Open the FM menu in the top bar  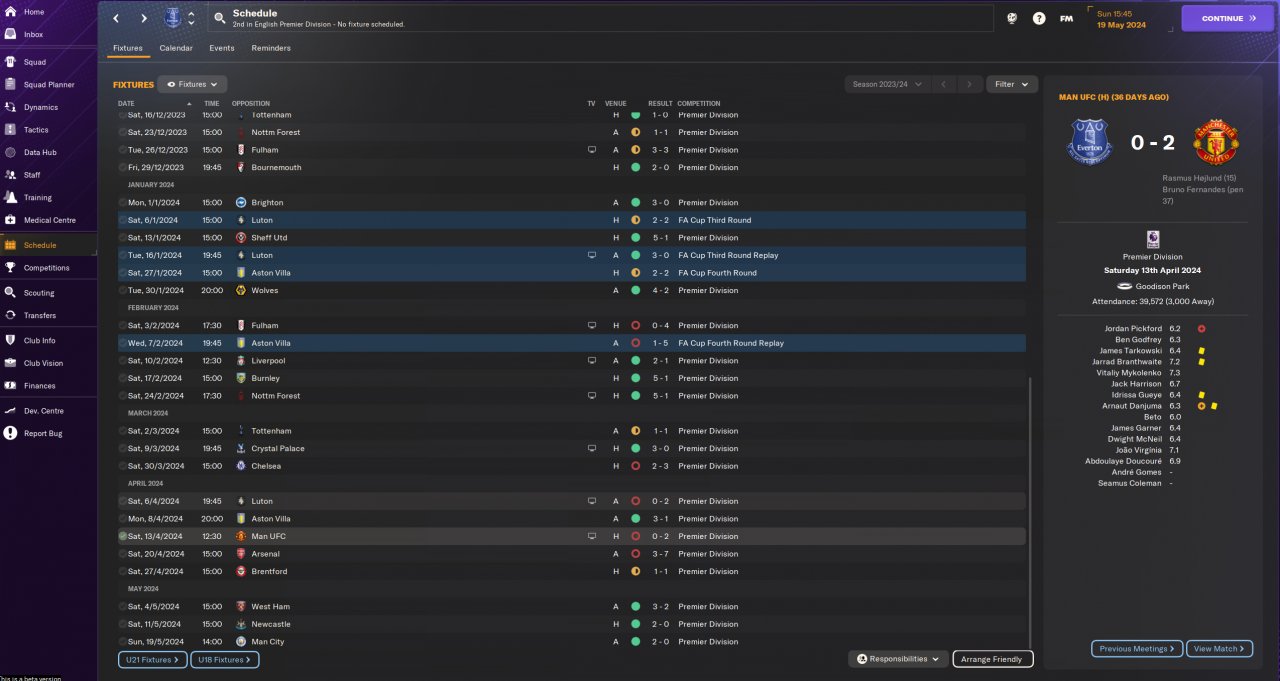tap(1066, 18)
